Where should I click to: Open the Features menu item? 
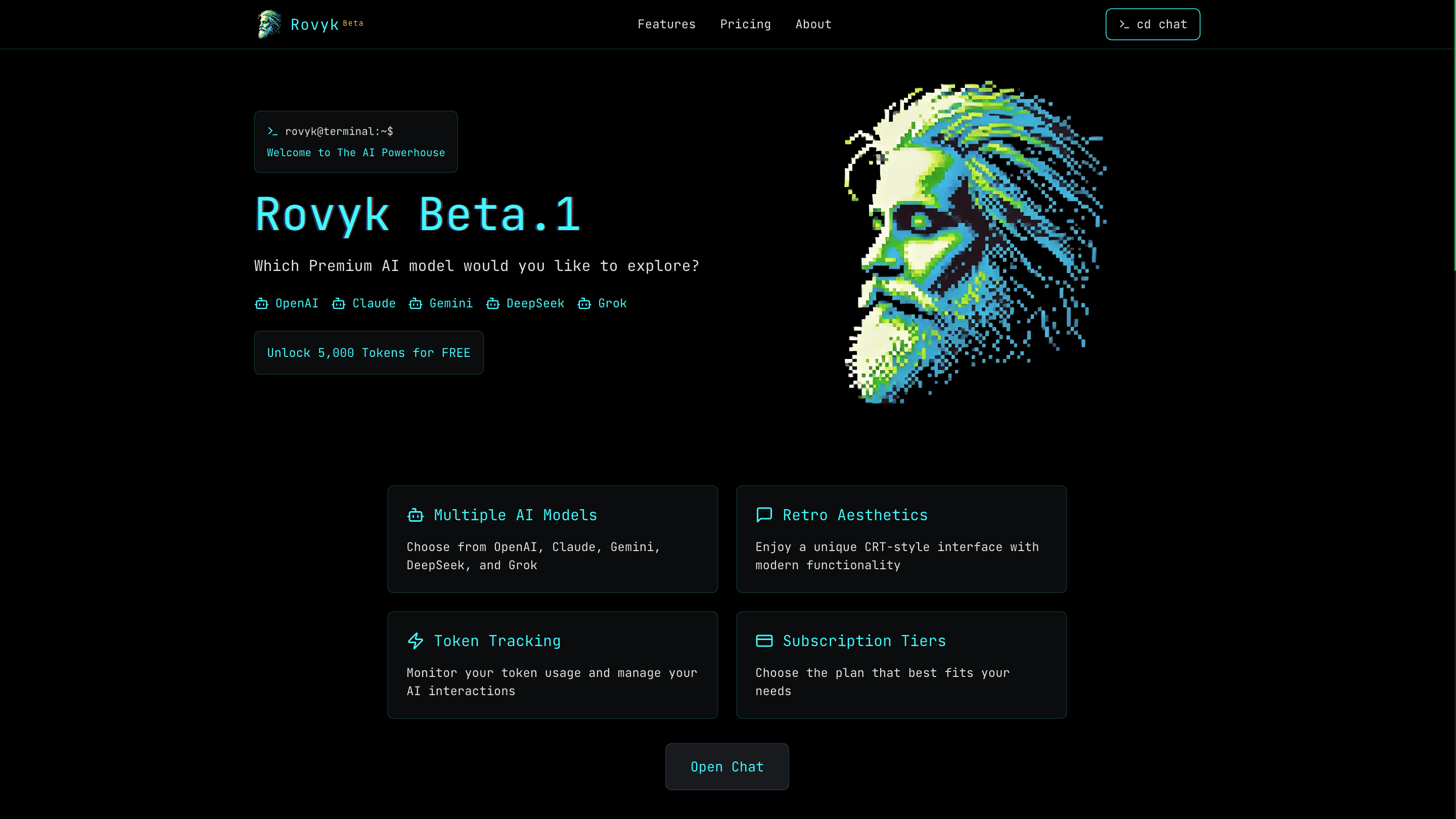pos(666,24)
